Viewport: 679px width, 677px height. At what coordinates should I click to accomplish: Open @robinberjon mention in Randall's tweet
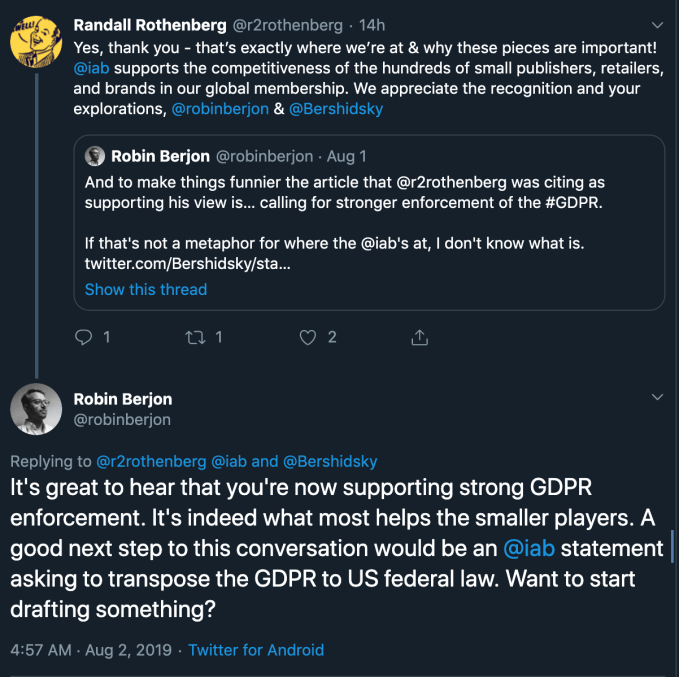[220, 109]
